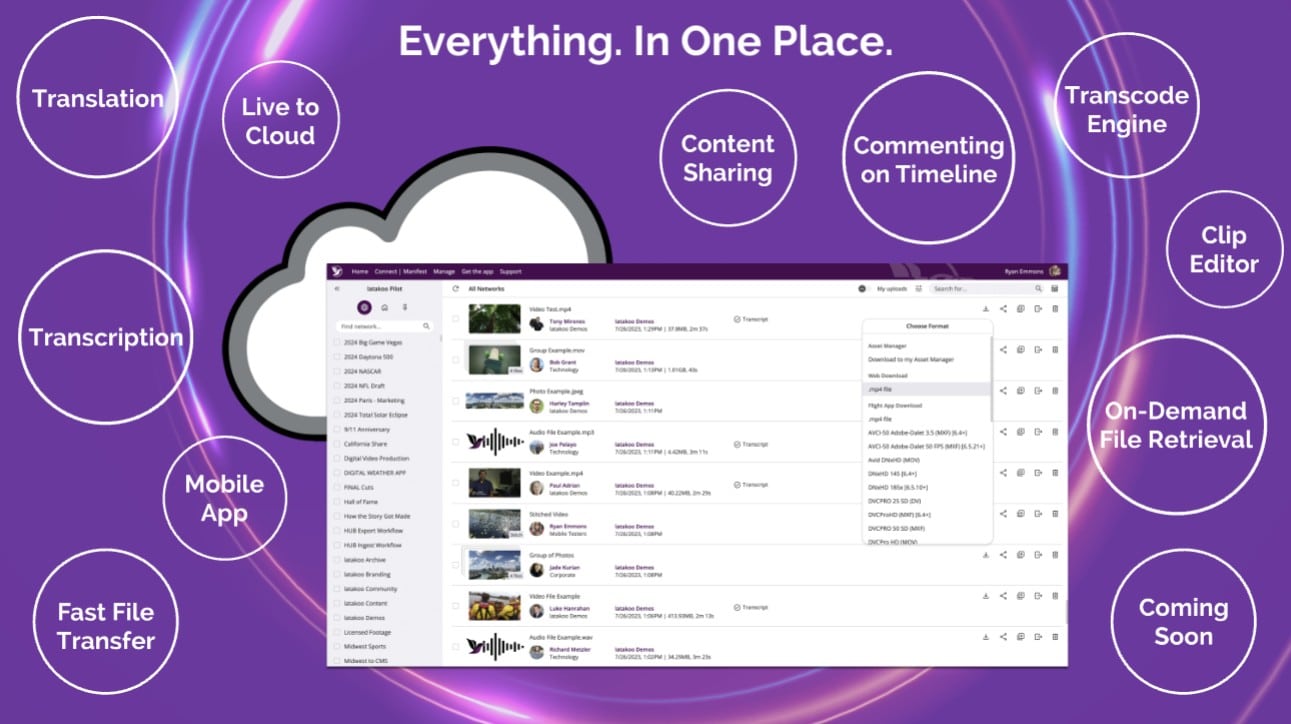Open comments icon for Video File Example

click(1020, 596)
